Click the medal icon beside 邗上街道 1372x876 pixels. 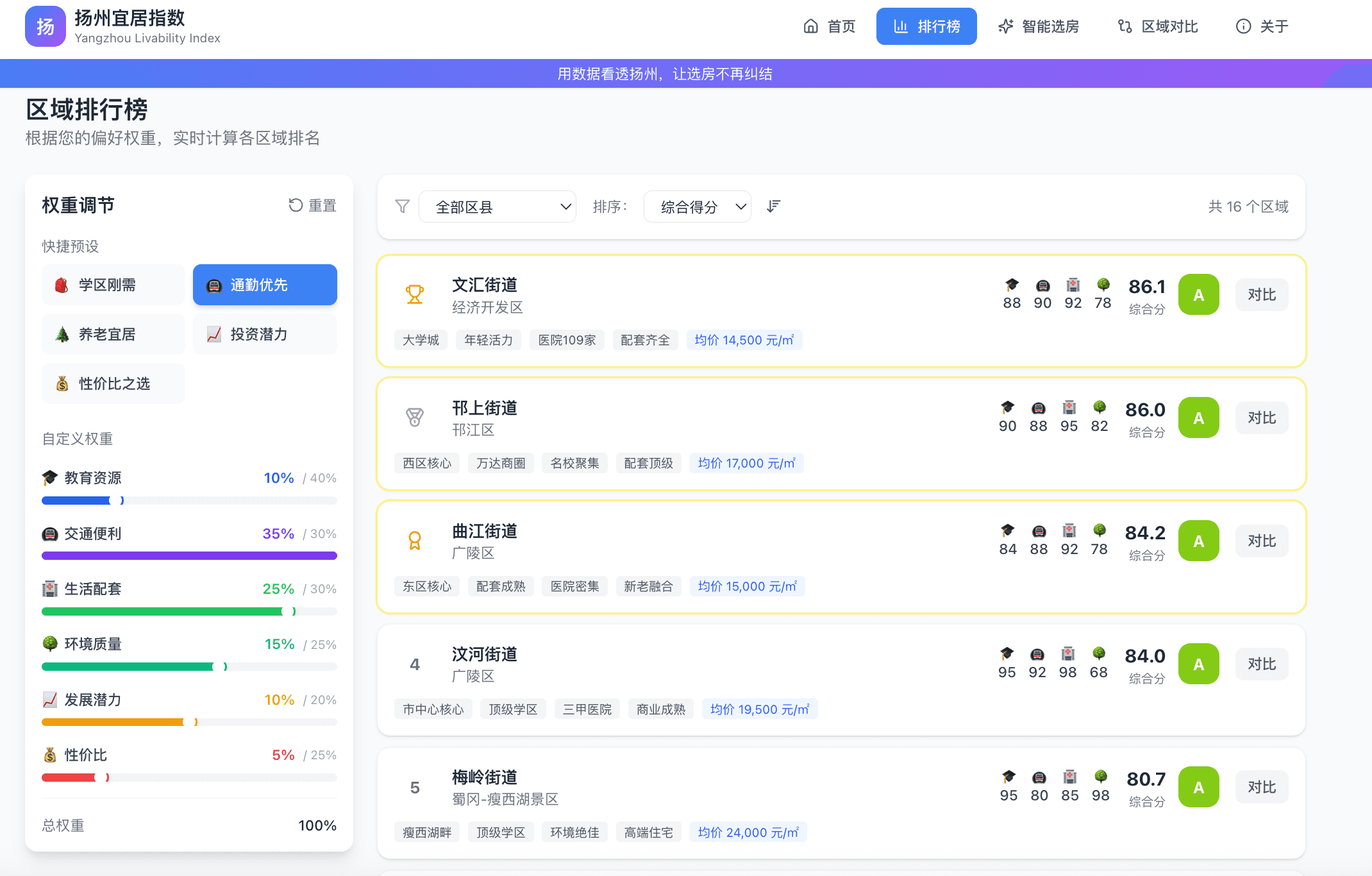coord(415,418)
